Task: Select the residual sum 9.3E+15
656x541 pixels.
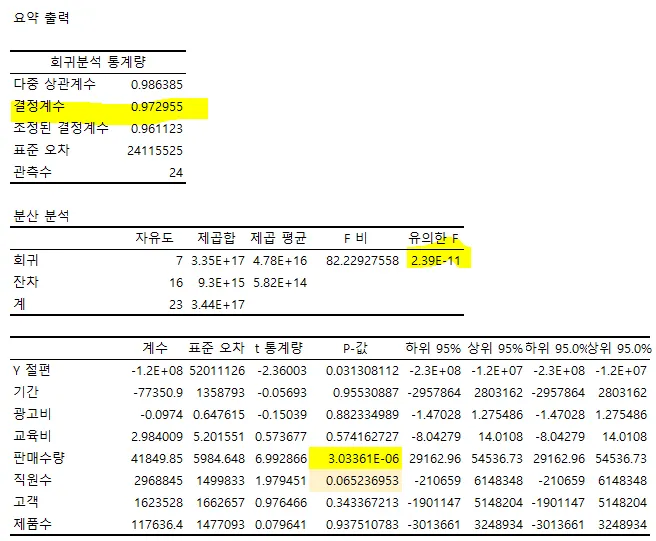Action: tap(221, 283)
